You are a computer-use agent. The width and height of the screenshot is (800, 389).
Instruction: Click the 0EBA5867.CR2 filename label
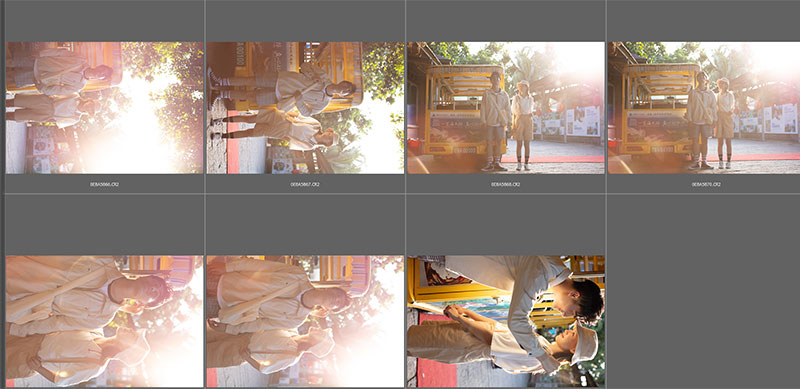[x=305, y=184]
